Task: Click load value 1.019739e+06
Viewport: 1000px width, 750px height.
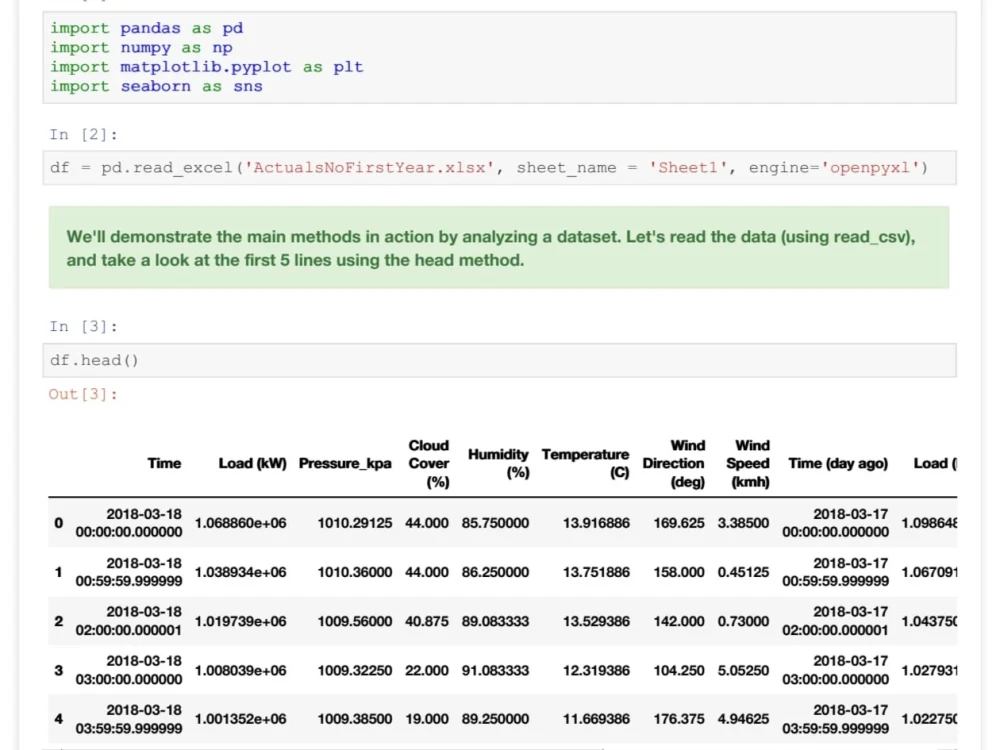Action: coord(240,621)
